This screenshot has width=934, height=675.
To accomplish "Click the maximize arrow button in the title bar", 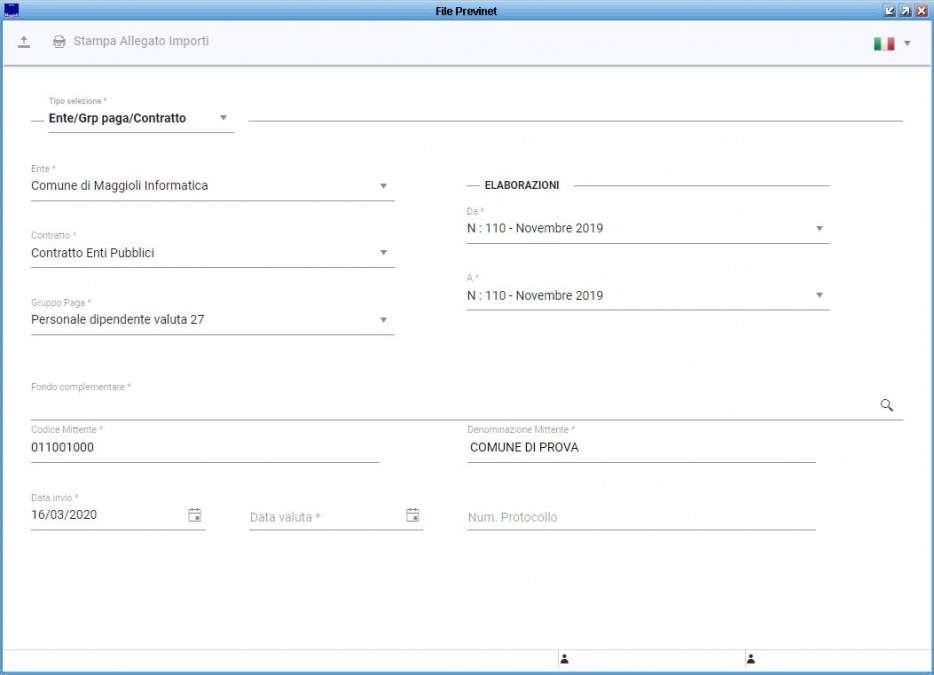I will pyautogui.click(x=905, y=11).
